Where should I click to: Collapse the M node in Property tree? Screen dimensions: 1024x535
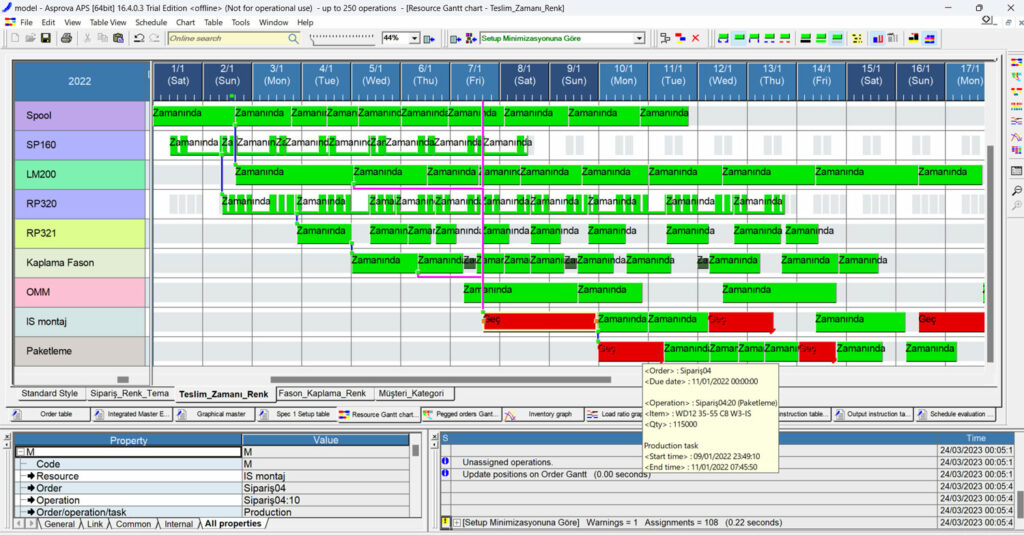[x=20, y=452]
